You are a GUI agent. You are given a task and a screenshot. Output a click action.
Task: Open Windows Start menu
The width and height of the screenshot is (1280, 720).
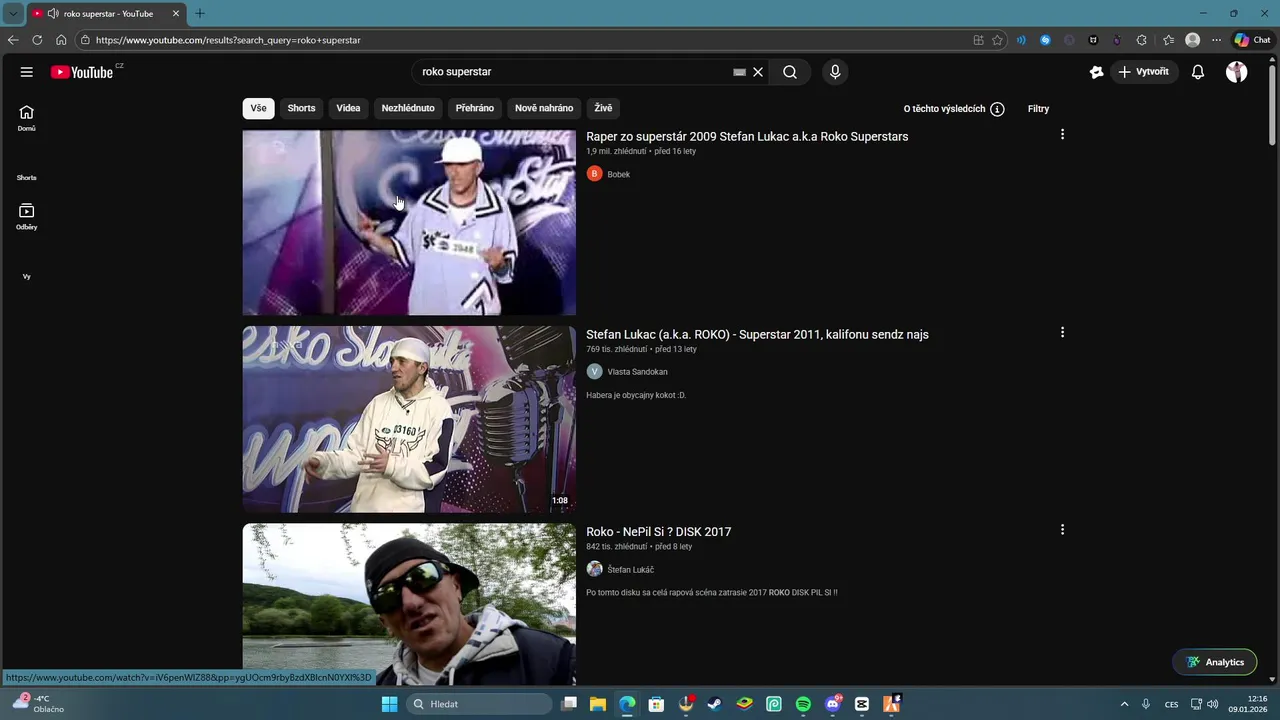(390, 704)
